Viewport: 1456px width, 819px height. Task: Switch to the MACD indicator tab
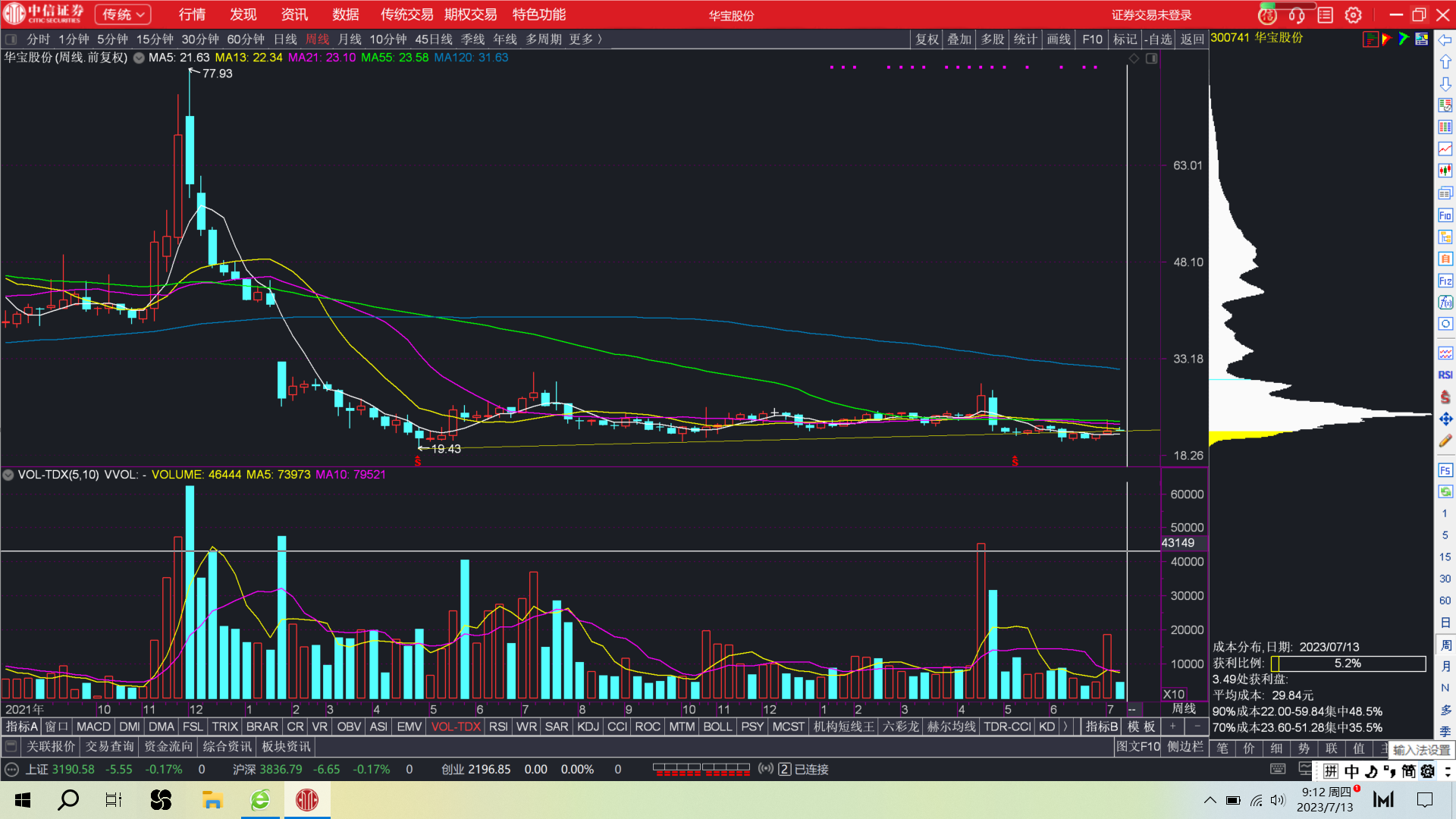coord(93,726)
